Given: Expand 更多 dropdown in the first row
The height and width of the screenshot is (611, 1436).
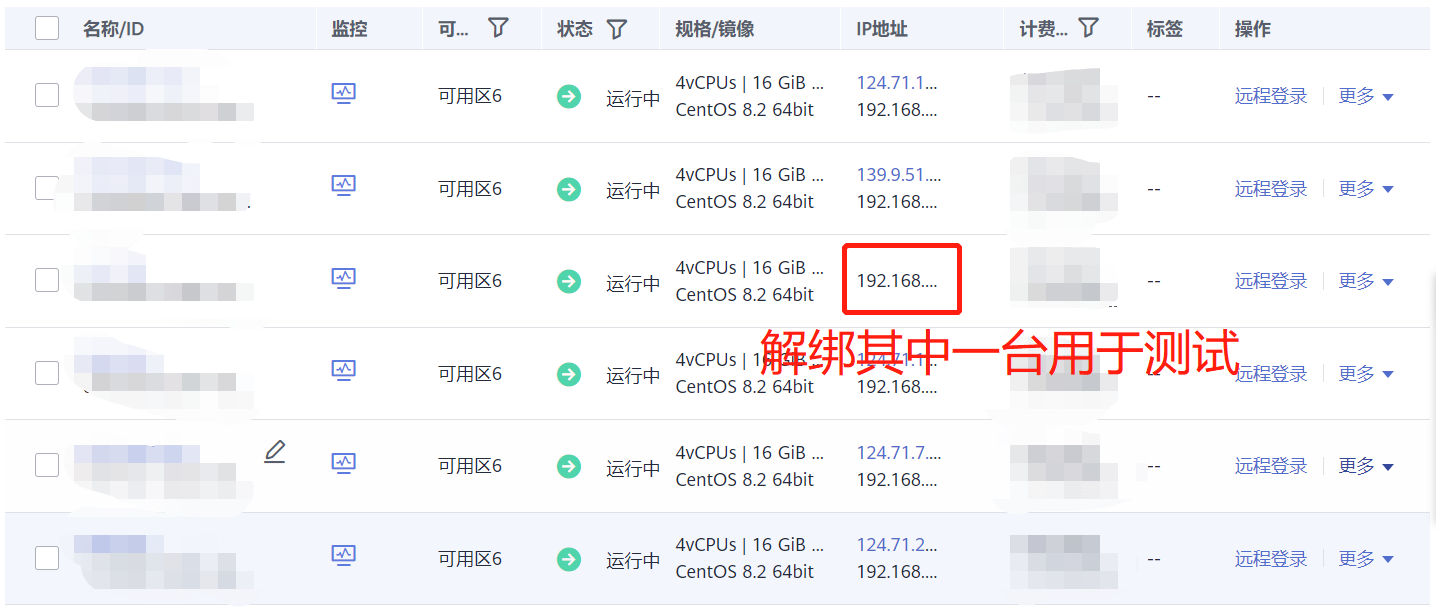Looking at the screenshot, I should click(x=1366, y=96).
